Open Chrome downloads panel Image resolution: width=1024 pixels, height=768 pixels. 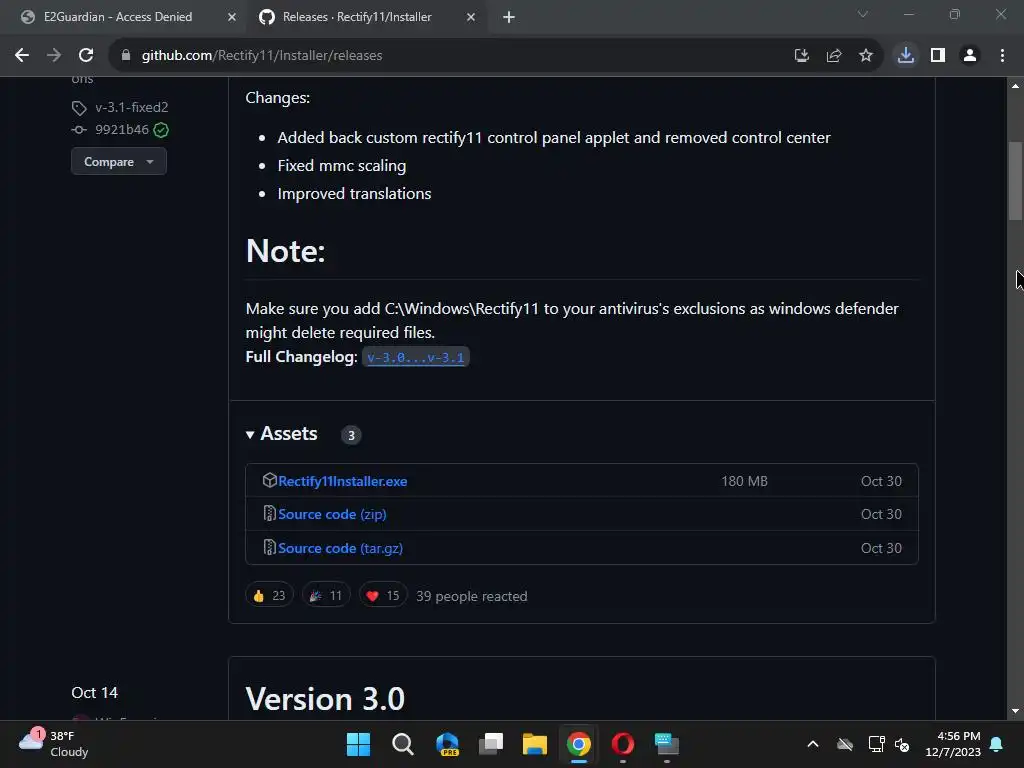pyautogui.click(x=905, y=56)
